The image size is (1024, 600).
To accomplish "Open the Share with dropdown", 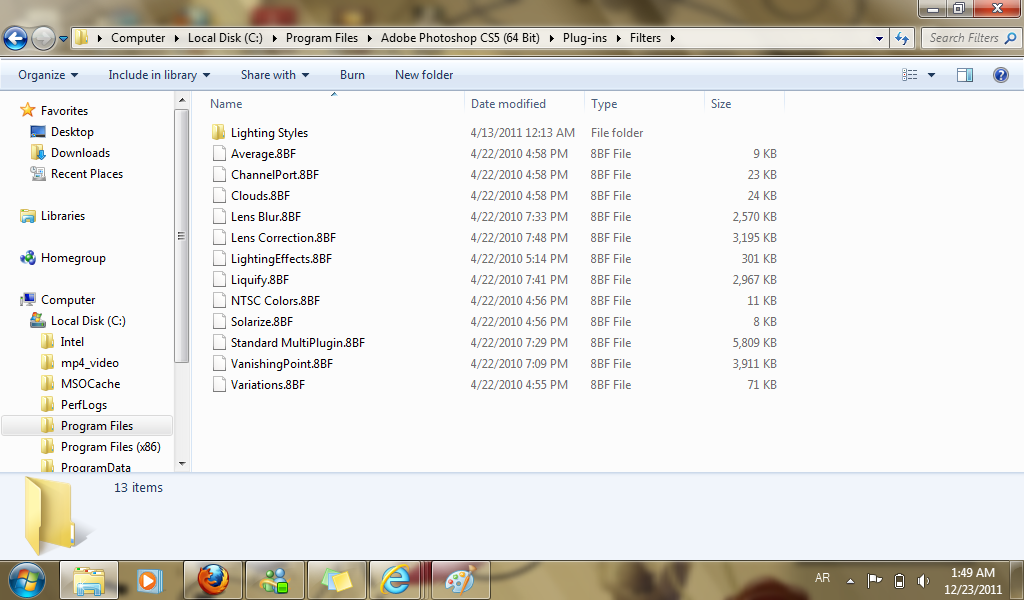I will (275, 75).
